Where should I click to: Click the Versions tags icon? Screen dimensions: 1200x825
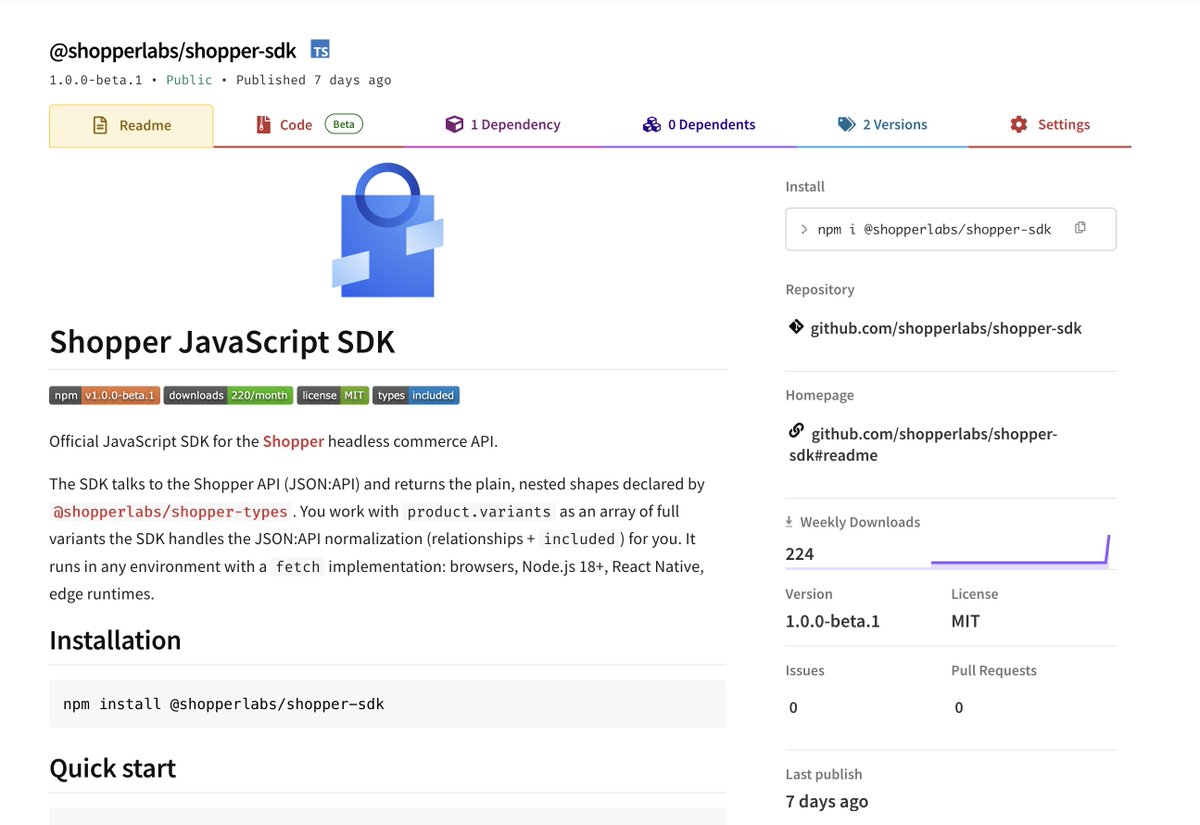846,124
